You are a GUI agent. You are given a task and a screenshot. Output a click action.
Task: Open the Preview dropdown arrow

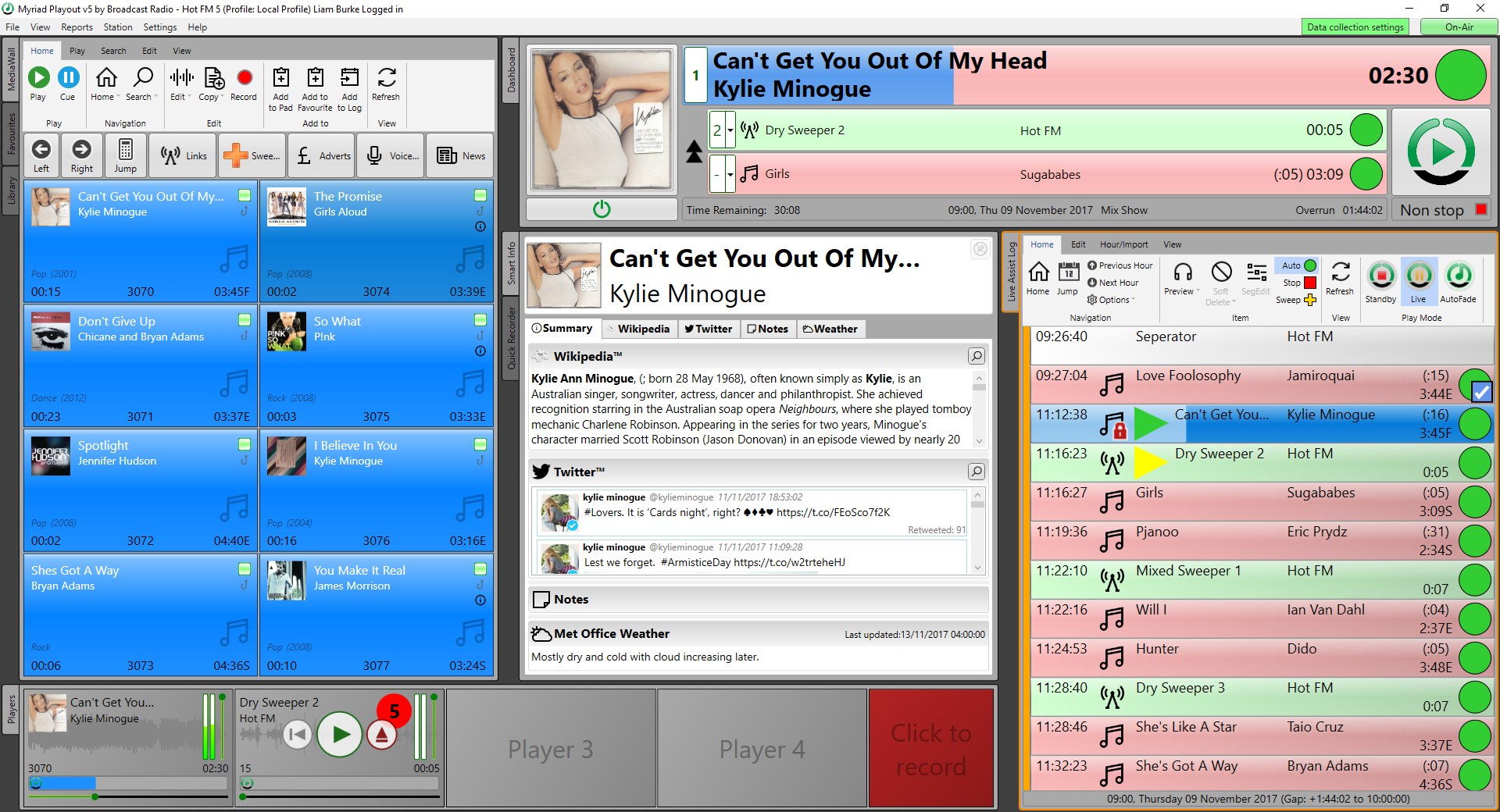pos(1198,291)
